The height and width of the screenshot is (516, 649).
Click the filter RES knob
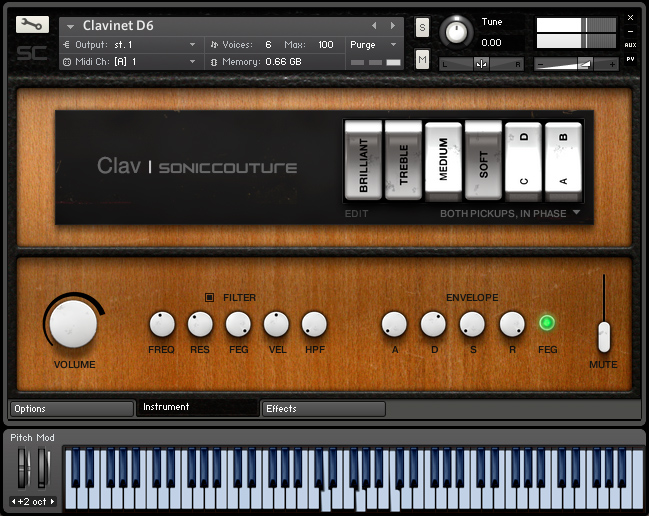(x=200, y=324)
